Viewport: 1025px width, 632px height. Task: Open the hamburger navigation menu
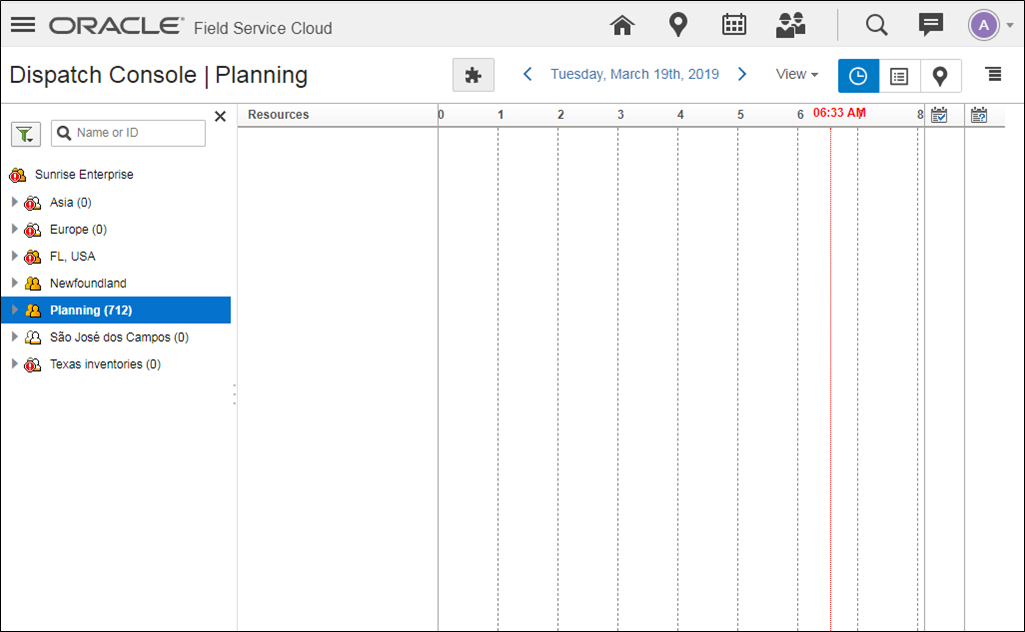coord(22,25)
